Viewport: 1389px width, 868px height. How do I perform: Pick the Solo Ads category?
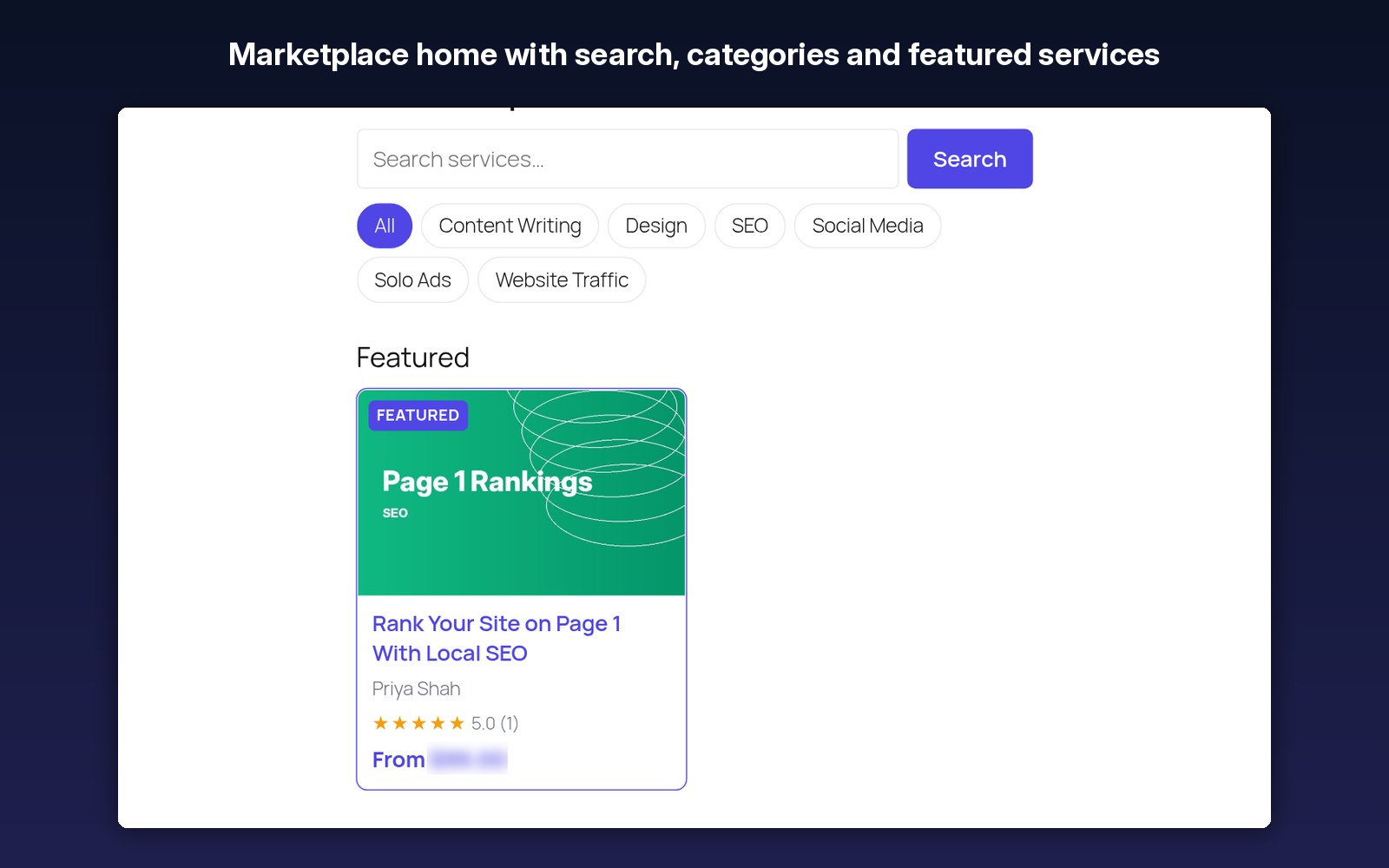412,280
